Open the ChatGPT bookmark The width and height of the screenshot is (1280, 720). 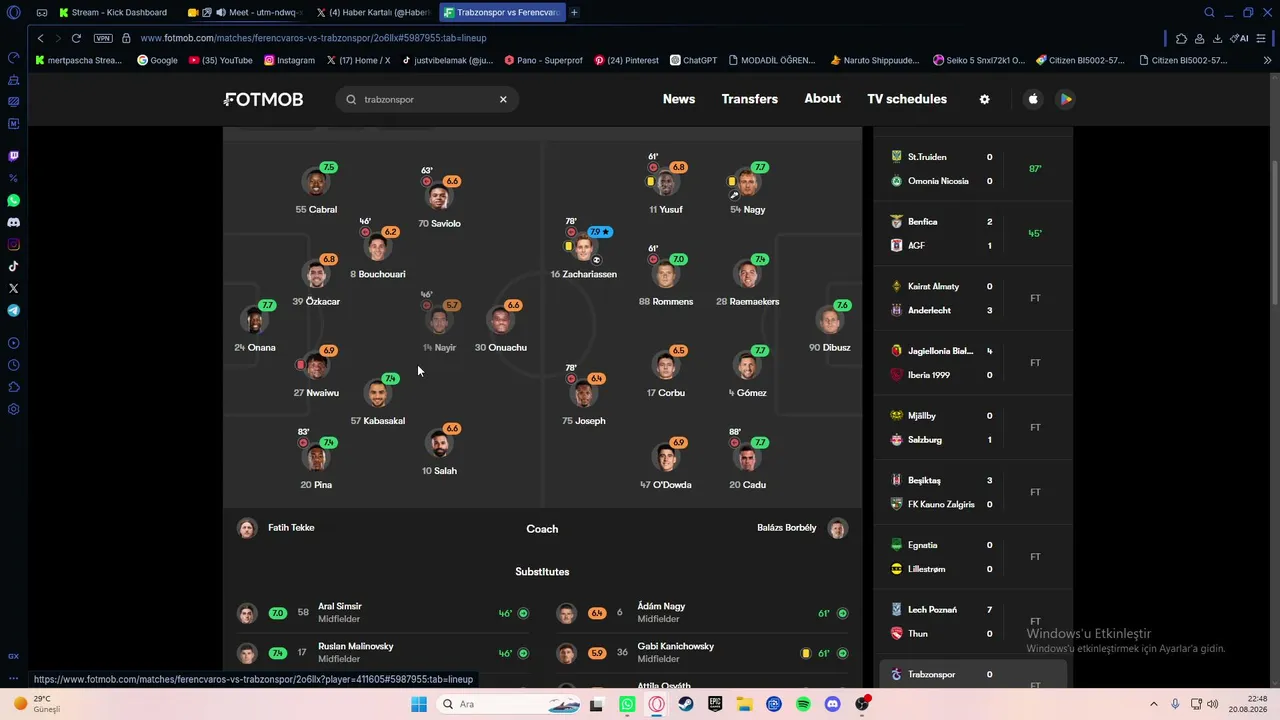coord(693,60)
